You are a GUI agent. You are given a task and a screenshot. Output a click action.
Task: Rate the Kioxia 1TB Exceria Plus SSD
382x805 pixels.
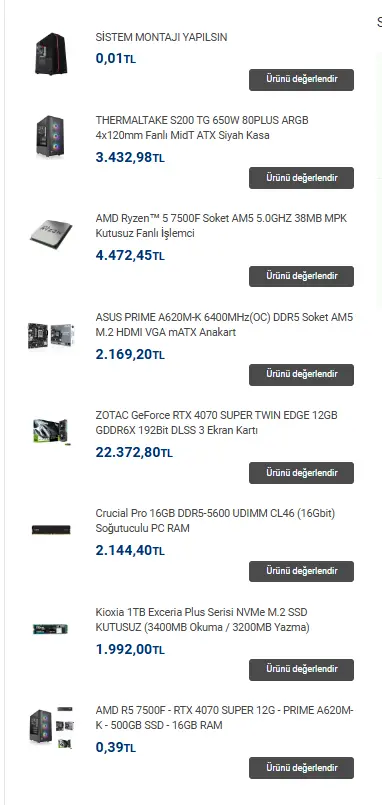pos(301,669)
